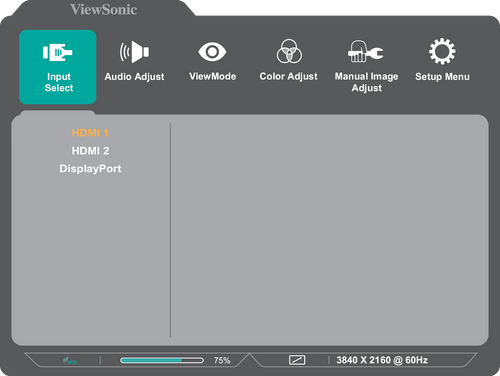This screenshot has height=376, width=500.
Task: Open Audio Adjust speaker icon
Action: (134, 52)
